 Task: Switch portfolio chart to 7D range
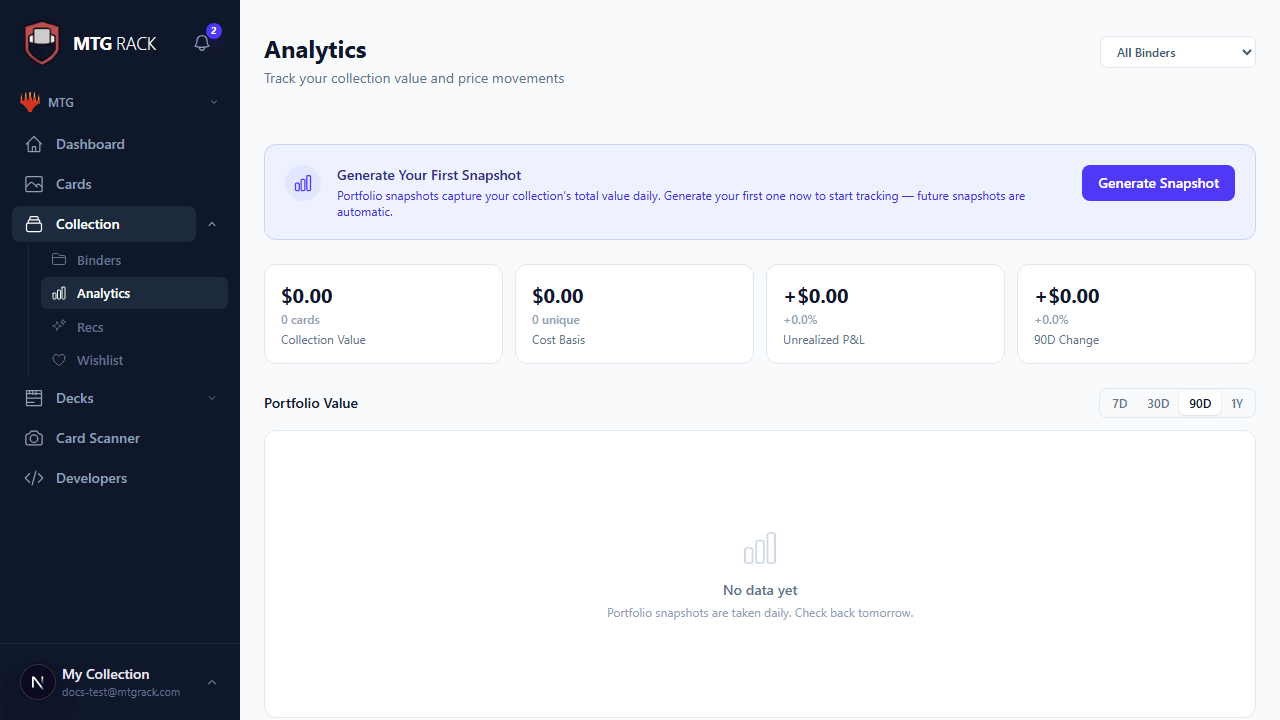[x=1119, y=403]
